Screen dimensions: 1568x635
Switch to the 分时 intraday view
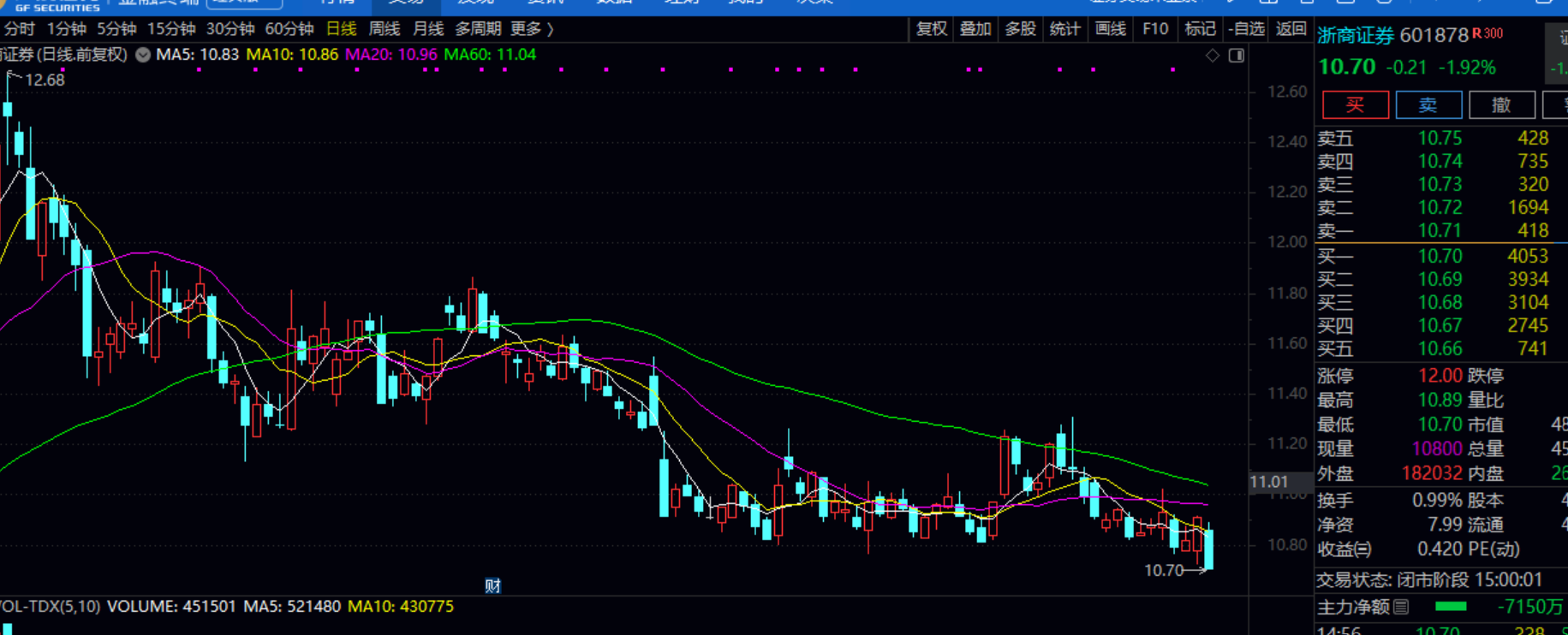tap(19, 29)
